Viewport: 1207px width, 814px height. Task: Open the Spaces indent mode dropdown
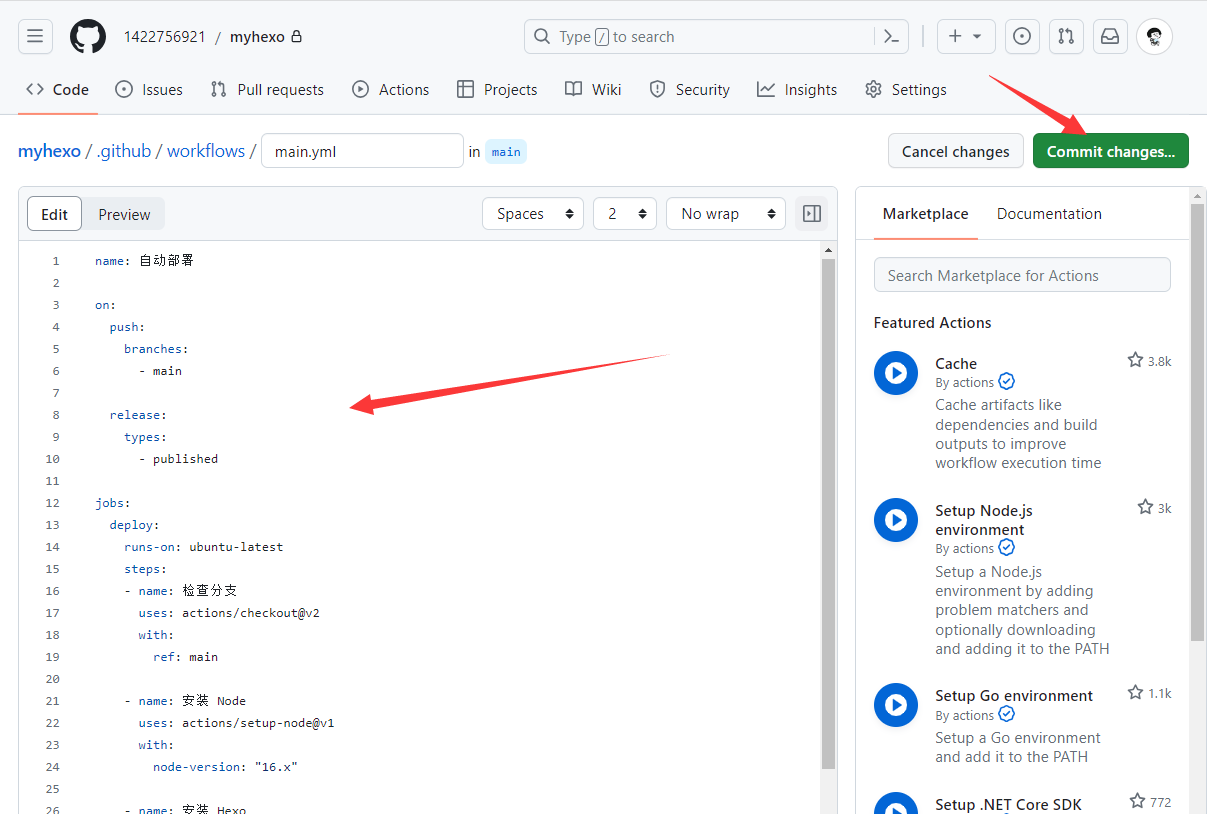533,214
